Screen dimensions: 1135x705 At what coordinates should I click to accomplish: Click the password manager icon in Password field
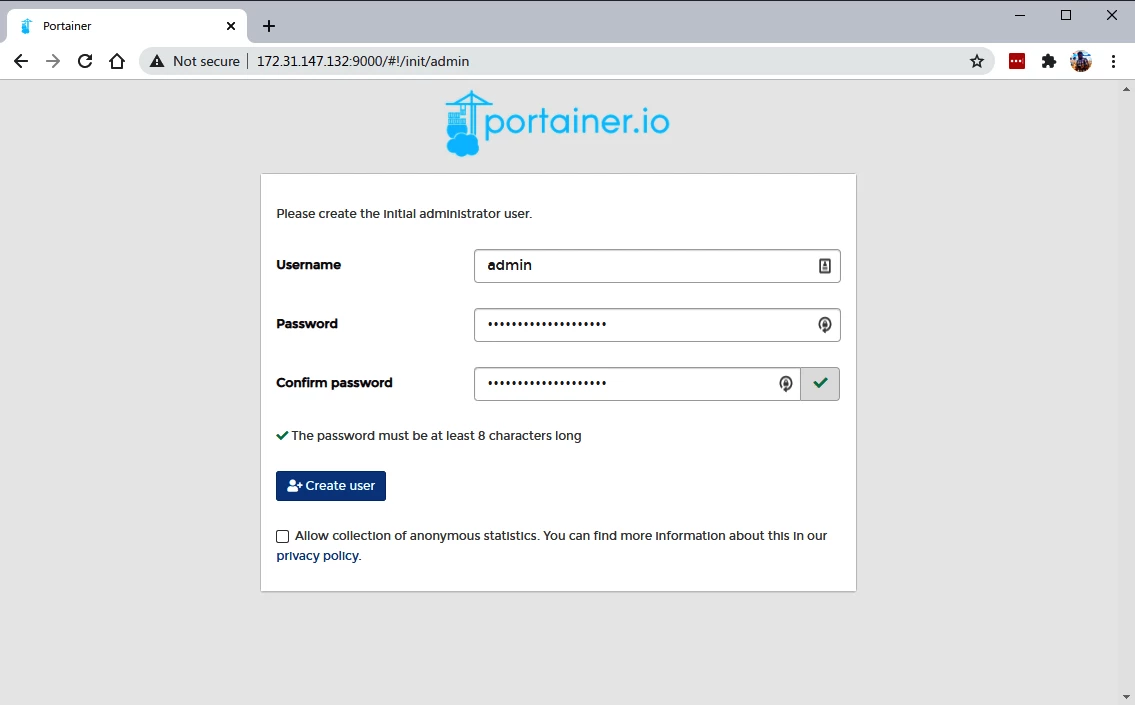coord(824,325)
